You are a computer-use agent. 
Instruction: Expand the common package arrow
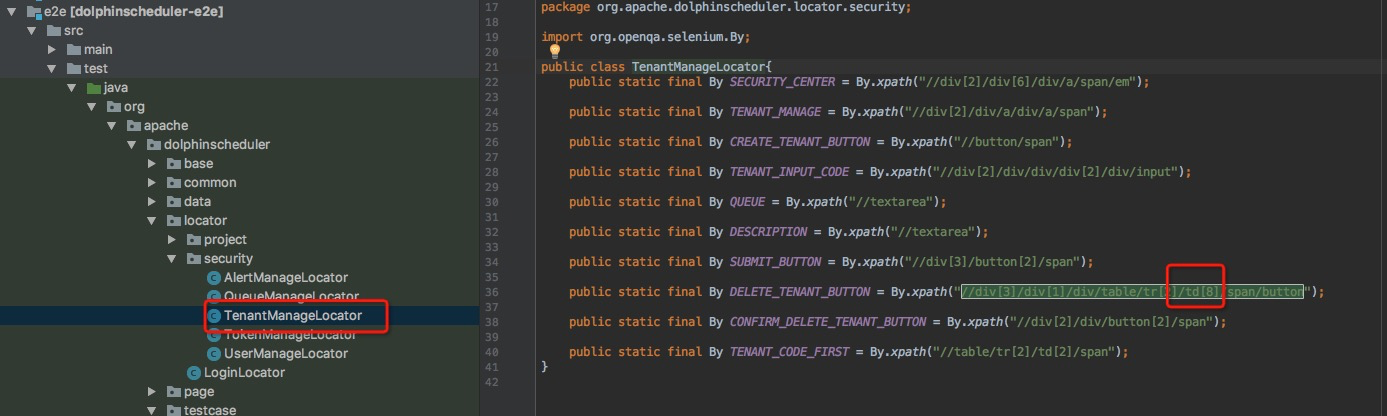click(152, 182)
